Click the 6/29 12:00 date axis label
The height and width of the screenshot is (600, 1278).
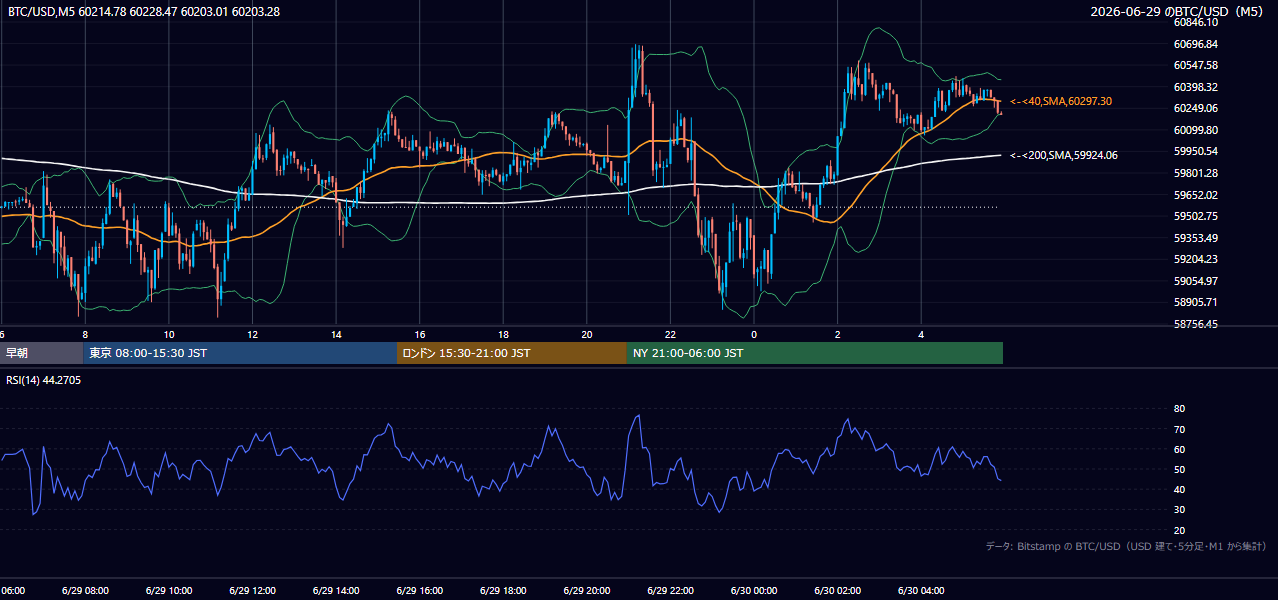point(252,590)
